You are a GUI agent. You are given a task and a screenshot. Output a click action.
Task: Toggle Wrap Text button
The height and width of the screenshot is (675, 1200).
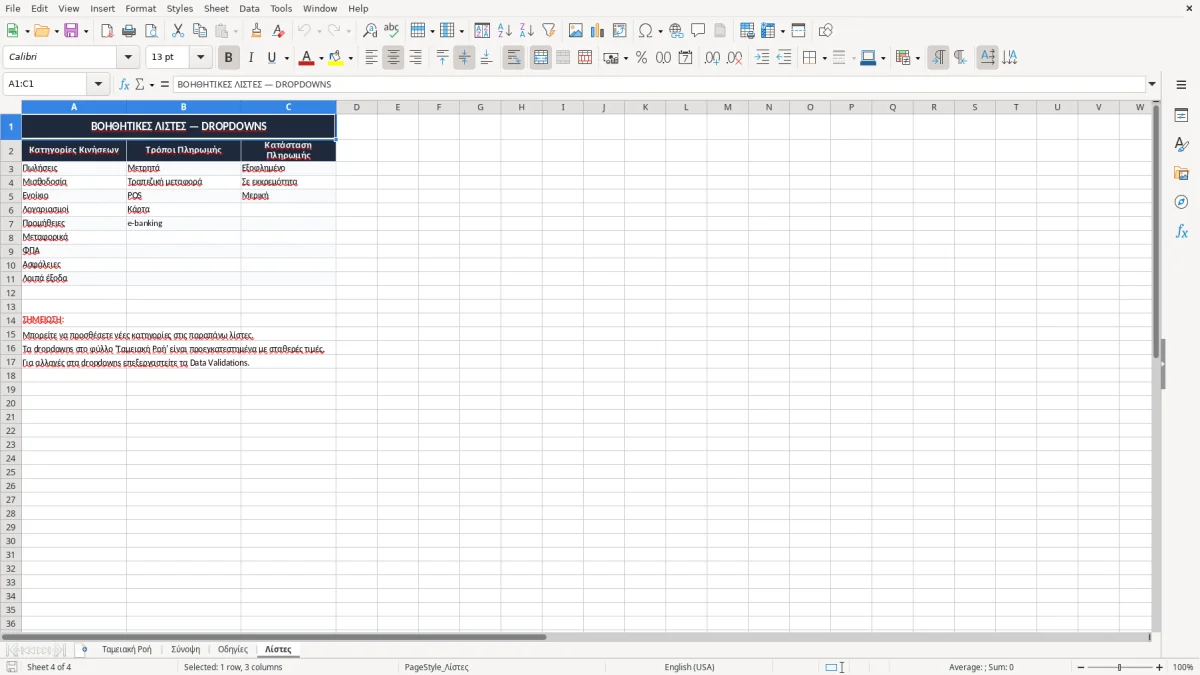click(514, 58)
